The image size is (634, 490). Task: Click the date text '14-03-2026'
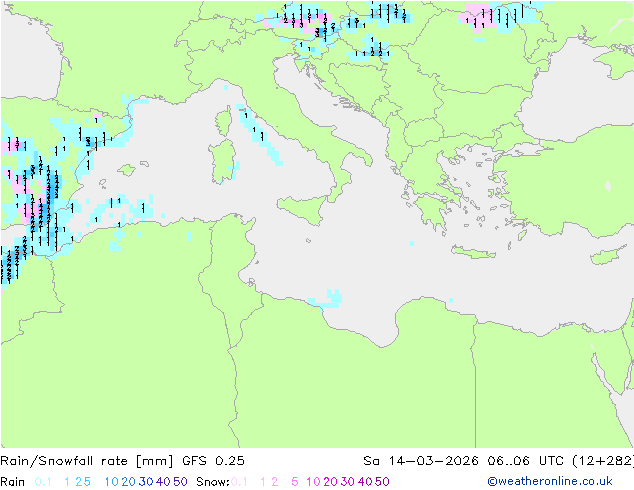(433, 461)
